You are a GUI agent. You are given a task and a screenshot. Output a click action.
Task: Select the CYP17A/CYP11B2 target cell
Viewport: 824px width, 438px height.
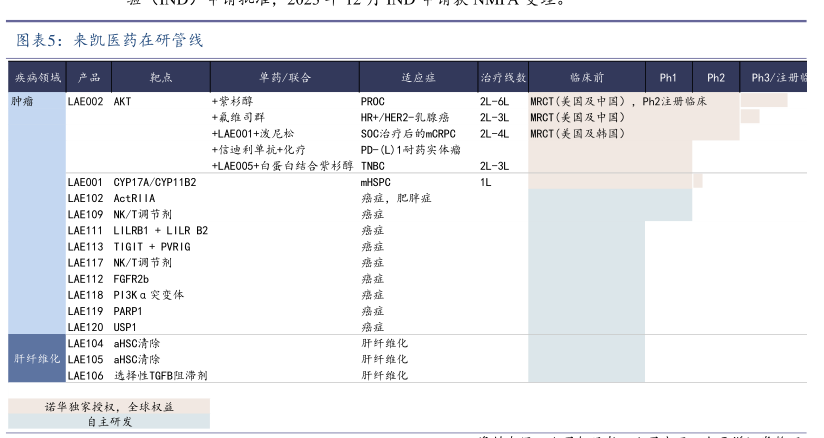click(155, 182)
